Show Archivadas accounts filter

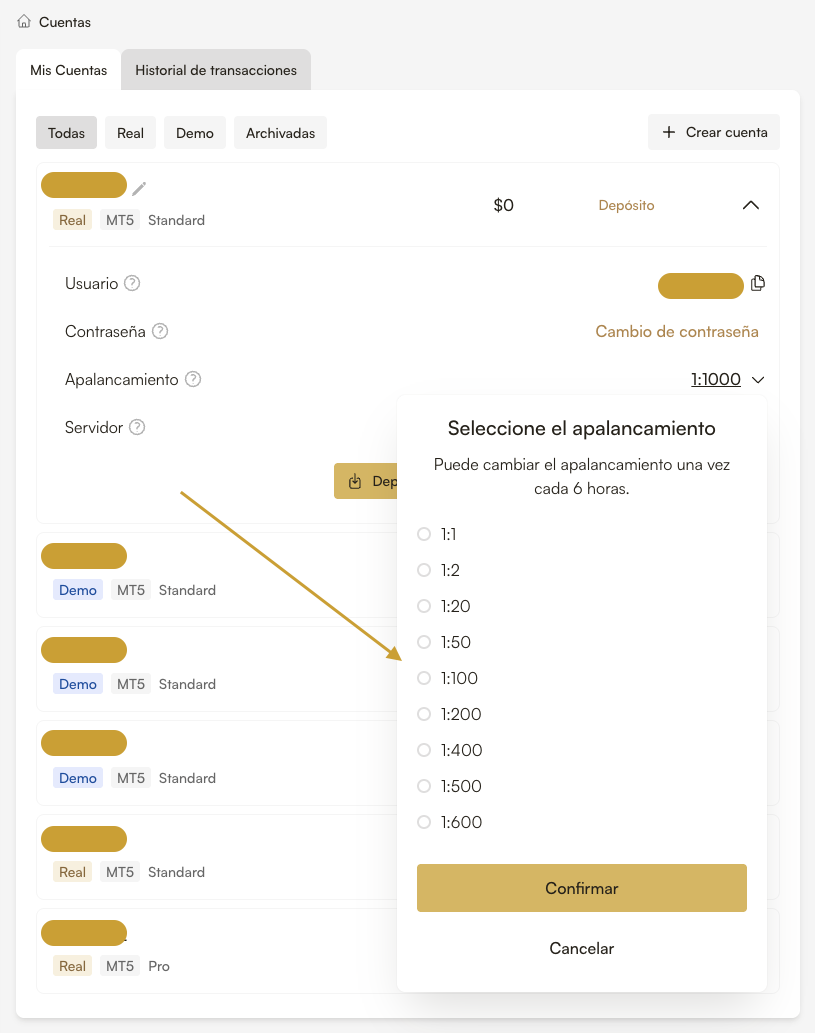click(280, 133)
